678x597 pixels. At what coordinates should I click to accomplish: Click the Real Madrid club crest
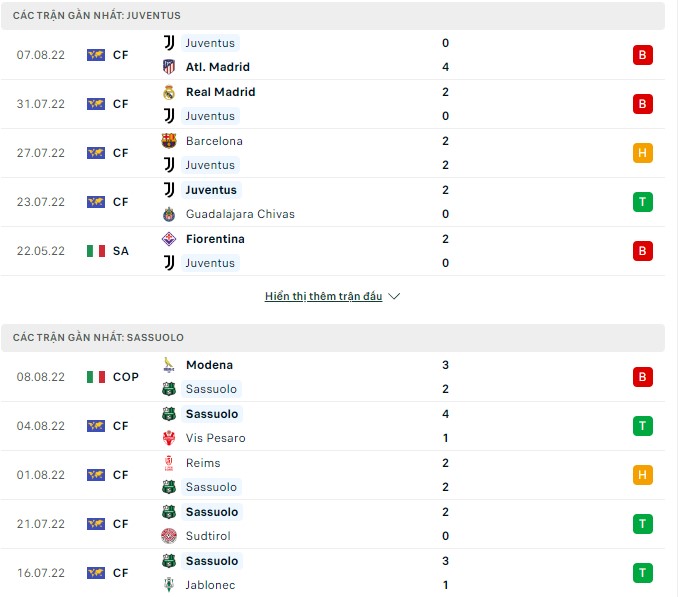pos(169,92)
